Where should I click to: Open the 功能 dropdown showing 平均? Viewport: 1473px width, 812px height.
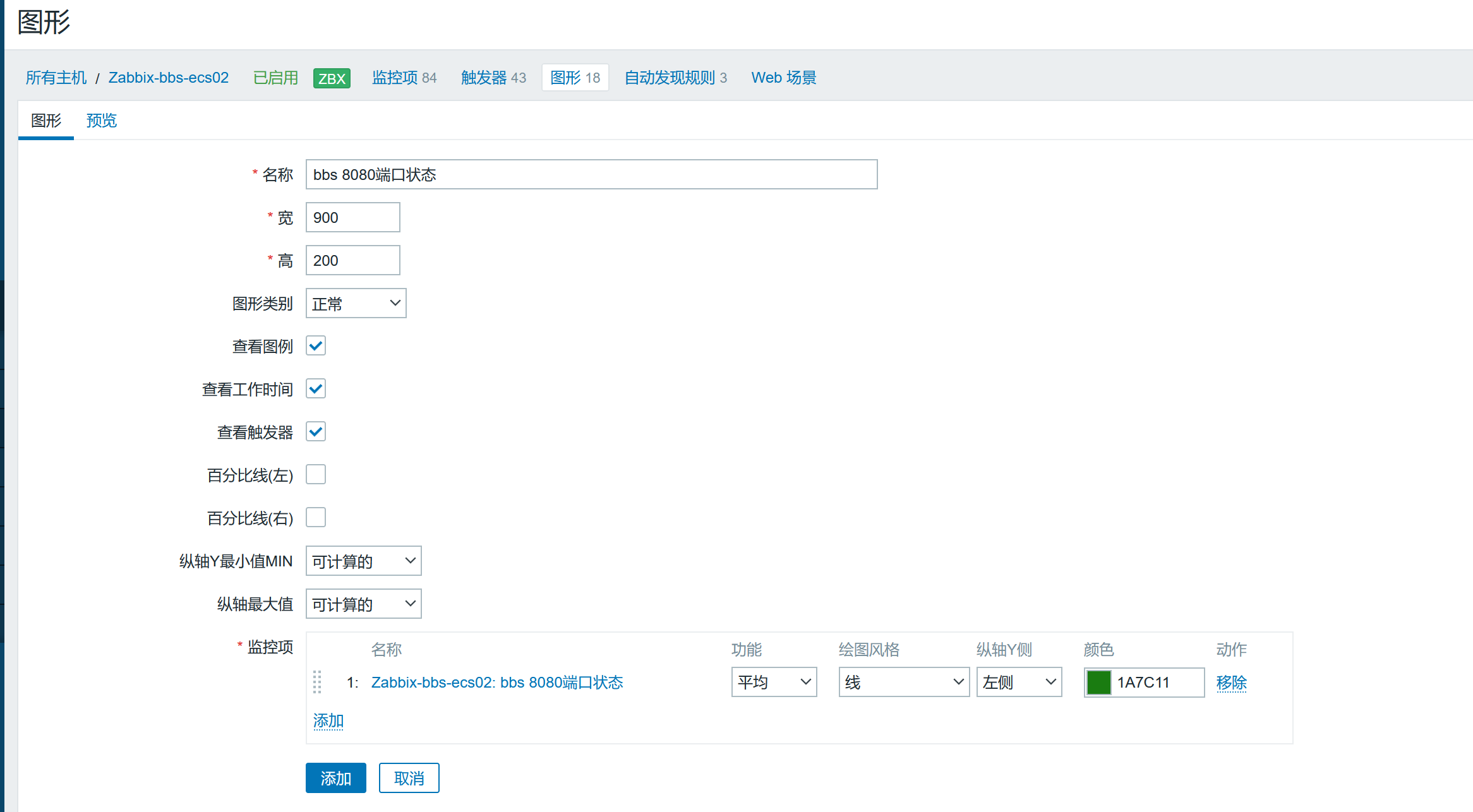(x=774, y=683)
